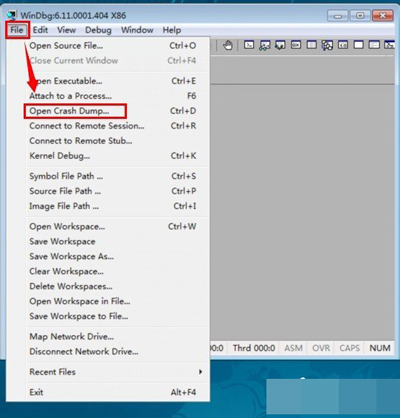This screenshot has height=418, width=400.
Task: Open the Watch window toolbar icon
Action: click(265, 45)
